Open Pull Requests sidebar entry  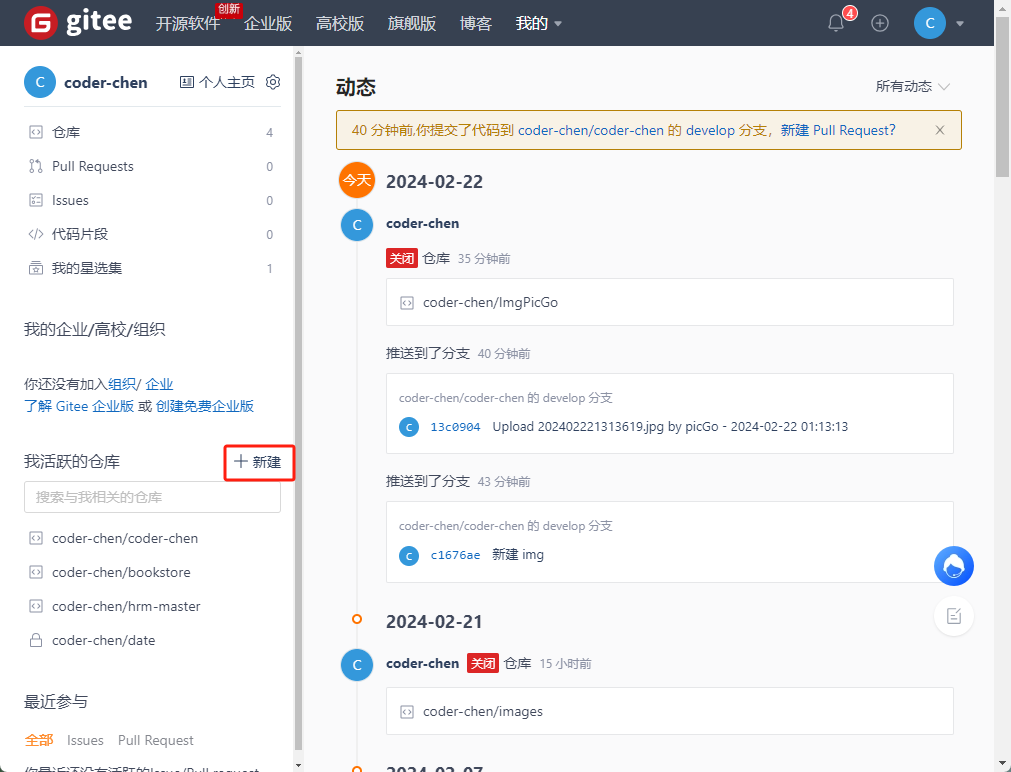tap(152, 166)
